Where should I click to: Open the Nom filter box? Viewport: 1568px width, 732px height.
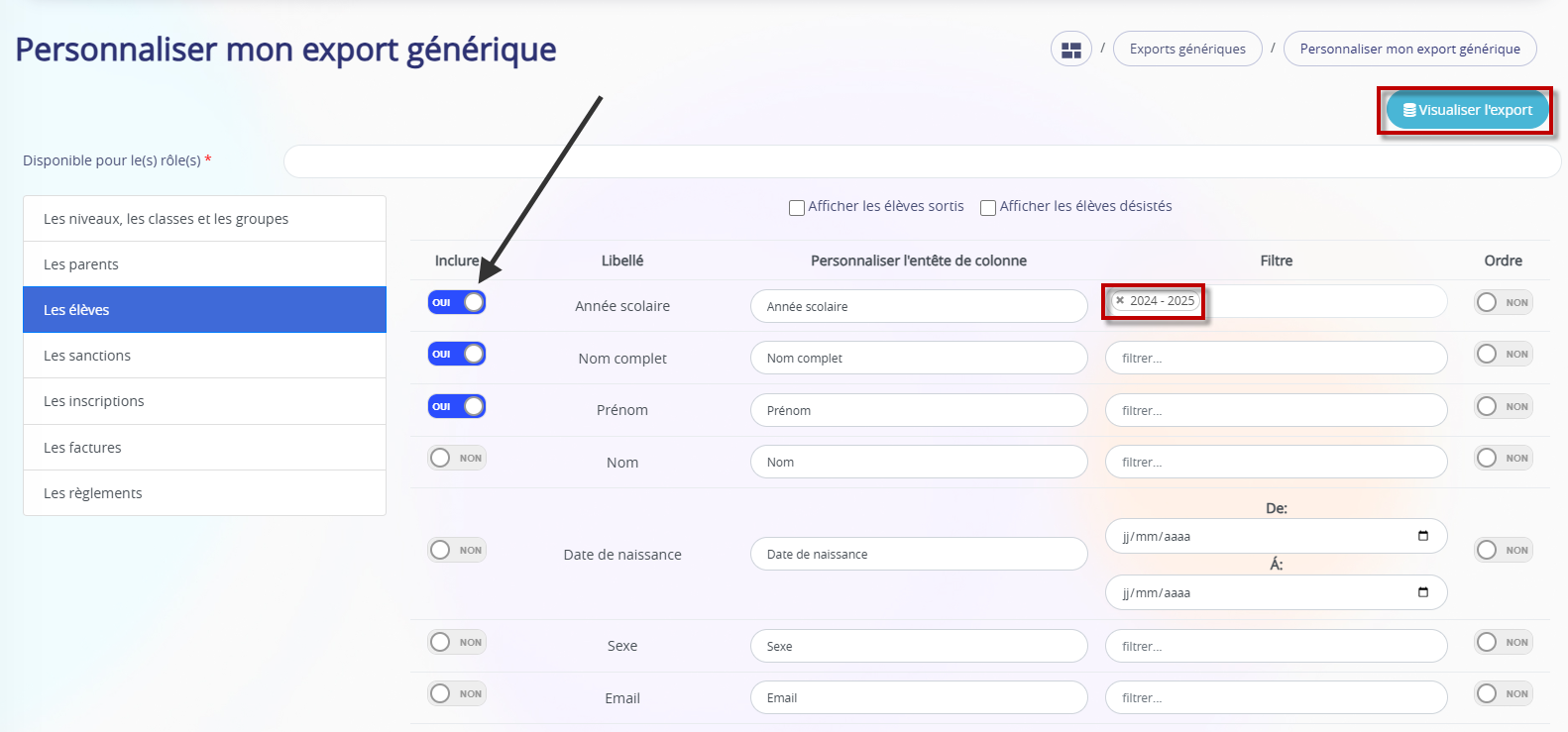tap(1276, 462)
